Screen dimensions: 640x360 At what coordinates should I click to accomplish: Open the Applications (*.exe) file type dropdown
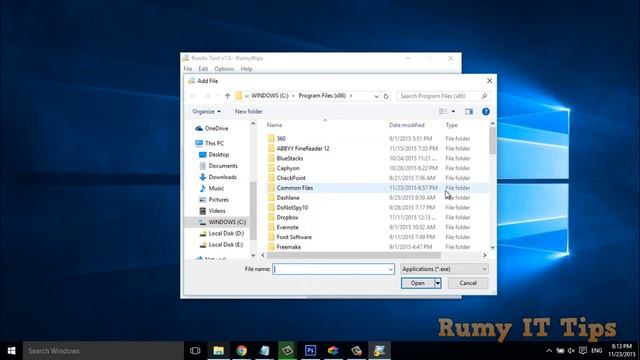pos(444,269)
